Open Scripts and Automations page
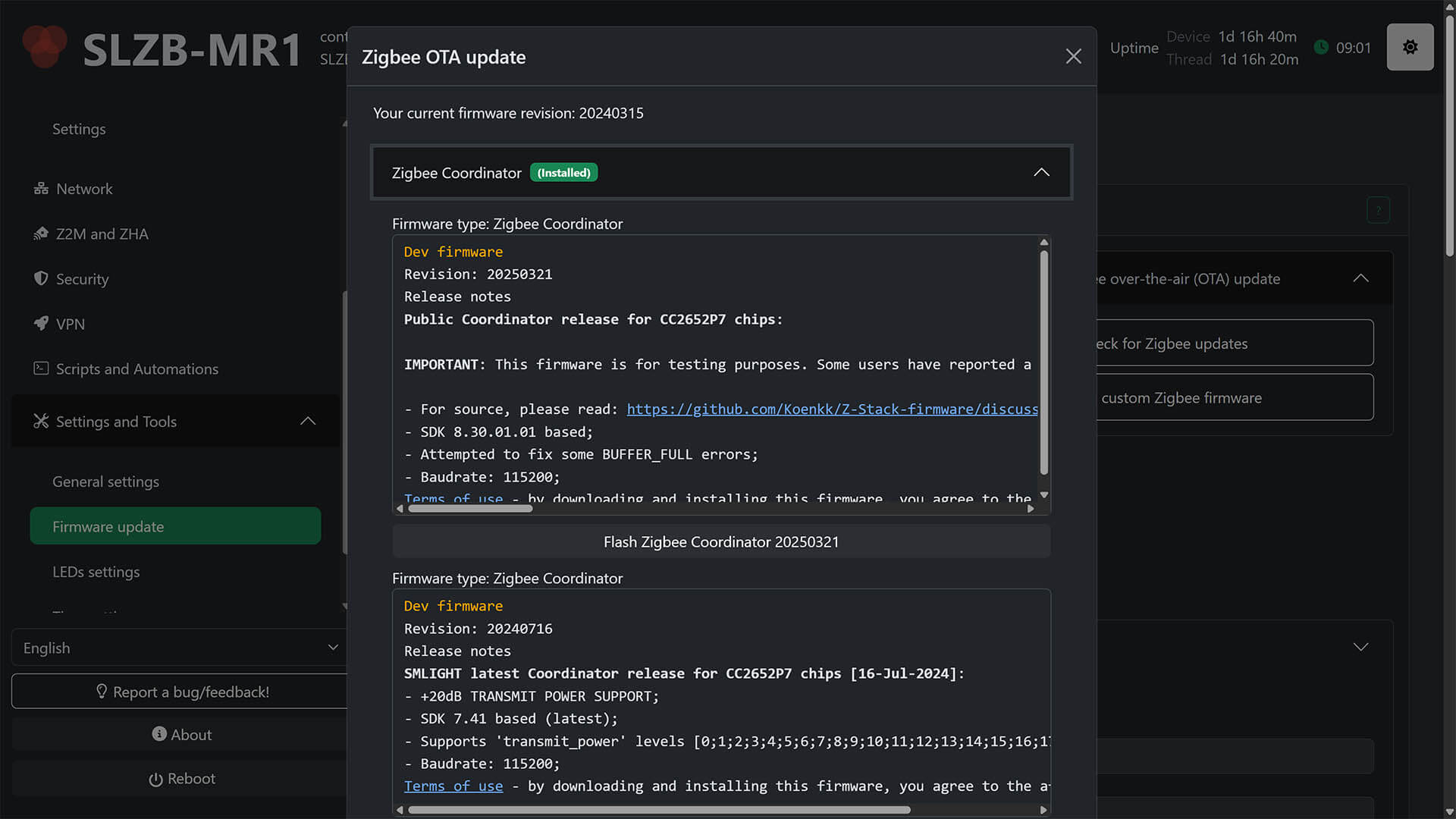This screenshot has height=819, width=1456. (x=137, y=369)
